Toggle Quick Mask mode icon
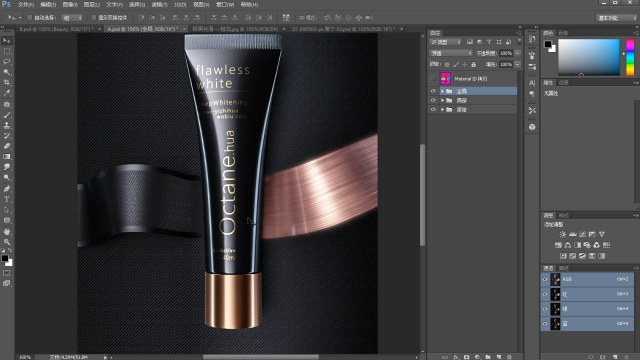Viewport: 640px width, 360px height. pos(7,273)
